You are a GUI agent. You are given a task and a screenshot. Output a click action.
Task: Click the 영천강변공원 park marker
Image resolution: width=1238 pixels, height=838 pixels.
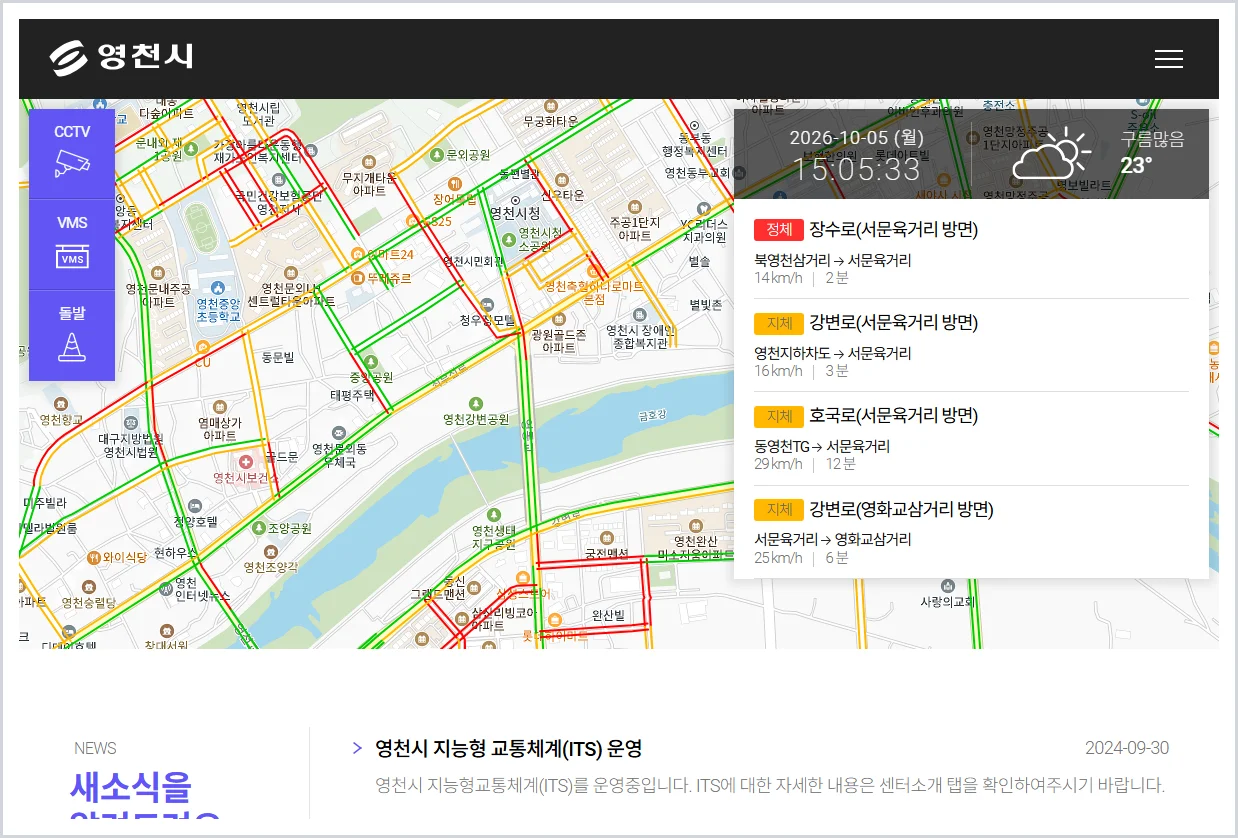[x=476, y=403]
